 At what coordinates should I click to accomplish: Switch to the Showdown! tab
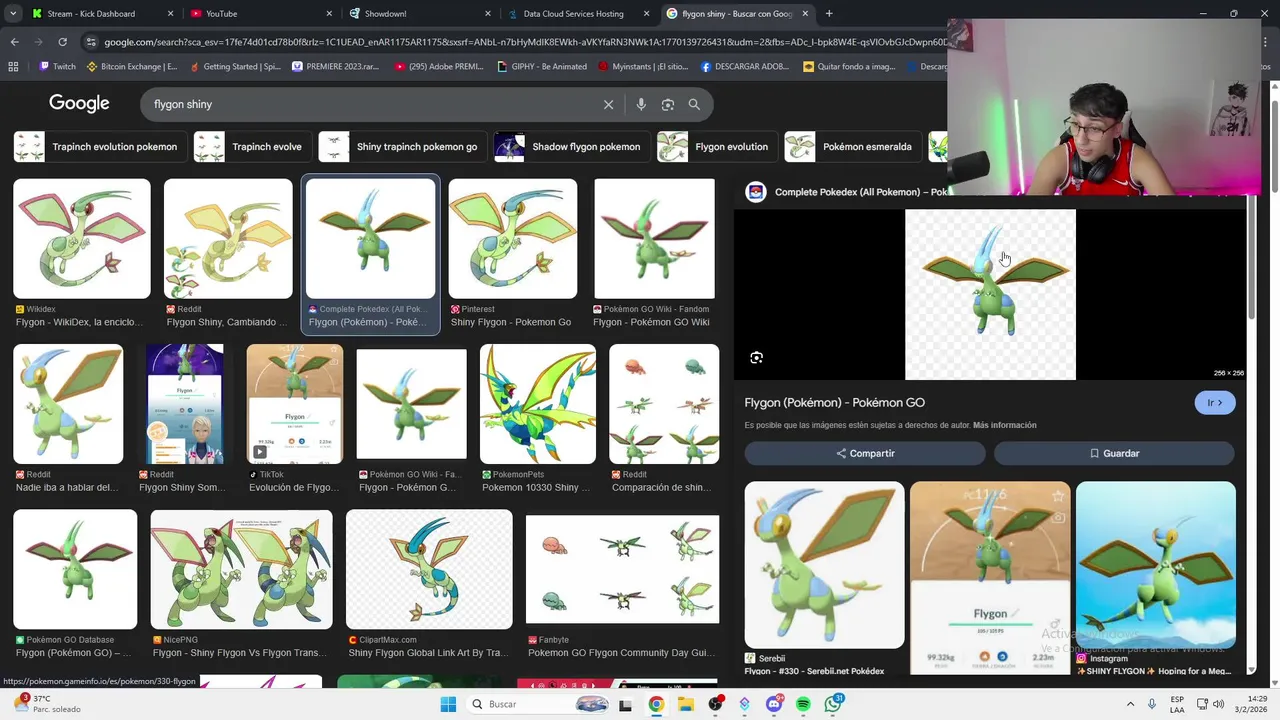[x=420, y=14]
